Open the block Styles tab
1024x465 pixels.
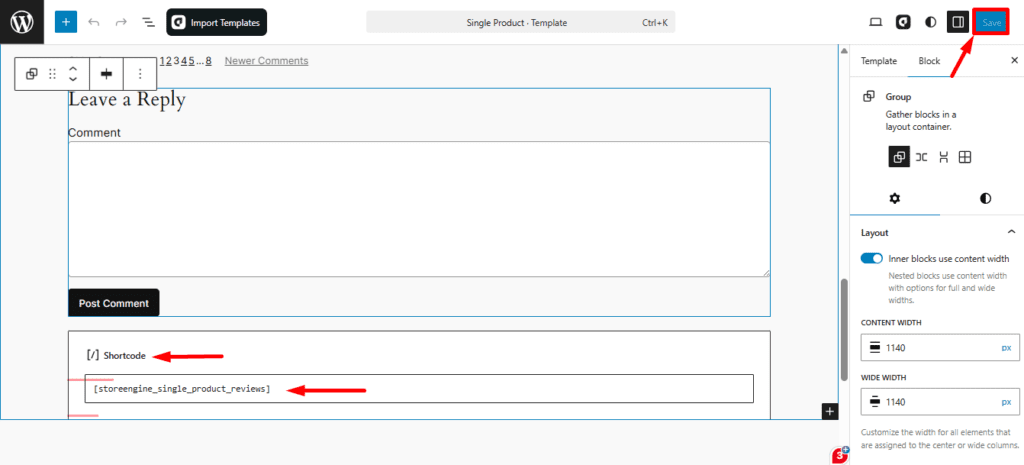pyautogui.click(x=985, y=199)
